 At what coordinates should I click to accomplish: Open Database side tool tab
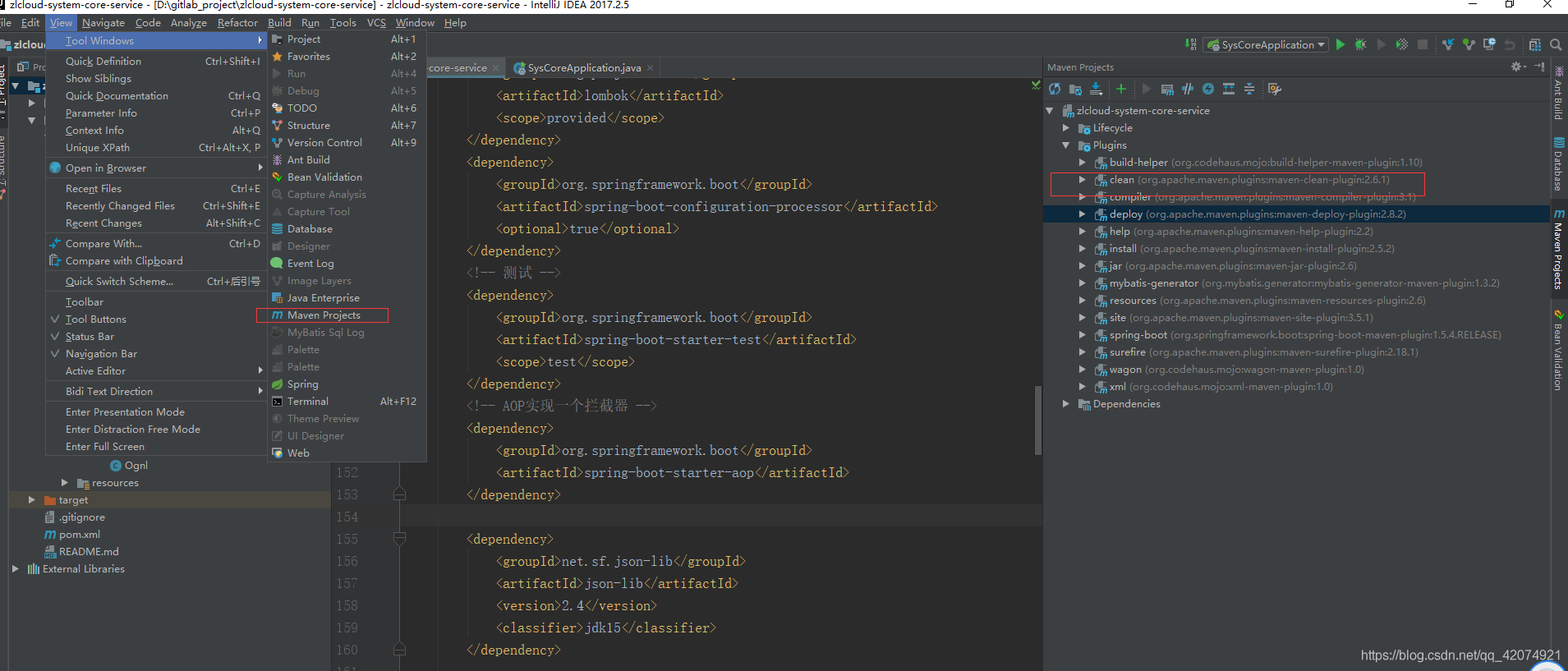[x=1558, y=164]
